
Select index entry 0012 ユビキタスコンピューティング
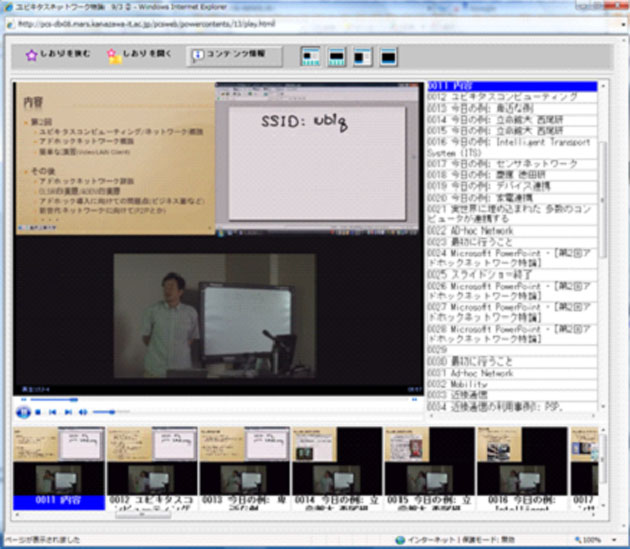pos(503,97)
